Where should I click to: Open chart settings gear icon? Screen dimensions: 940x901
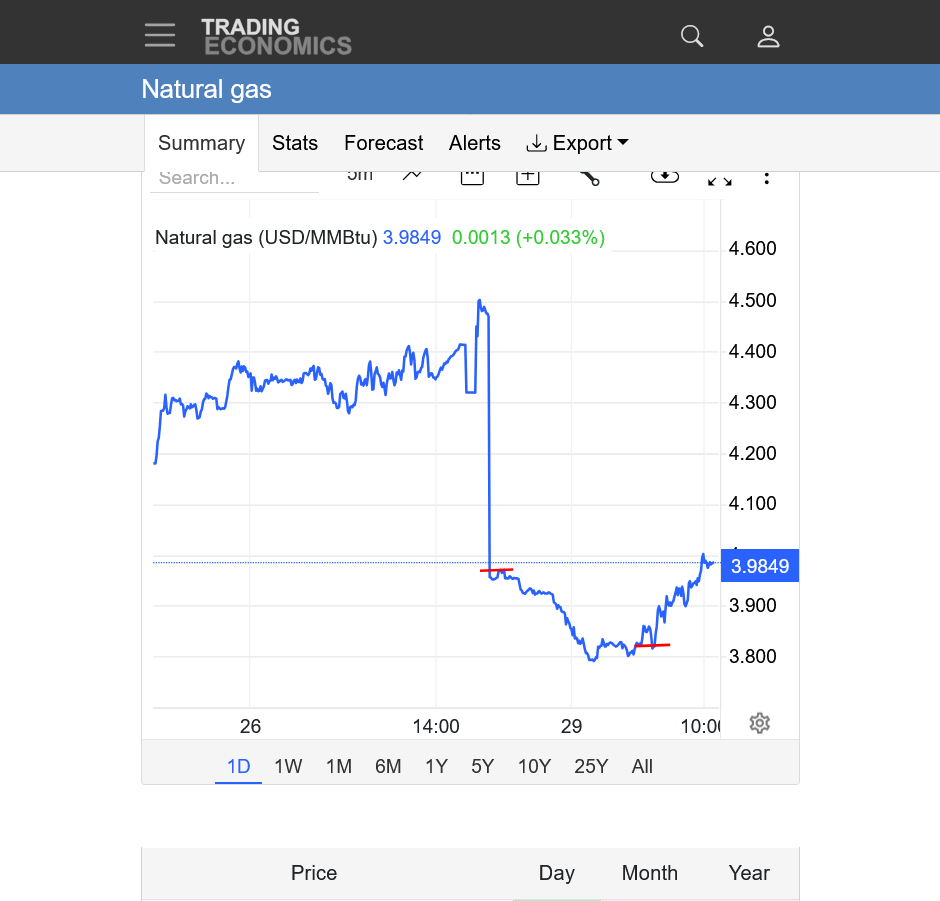point(759,723)
